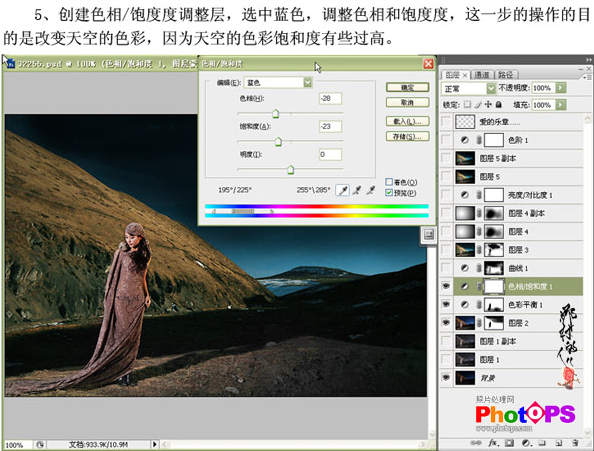Create a new layer with the page icon
Screen dimensions: 594x451
[559, 442]
